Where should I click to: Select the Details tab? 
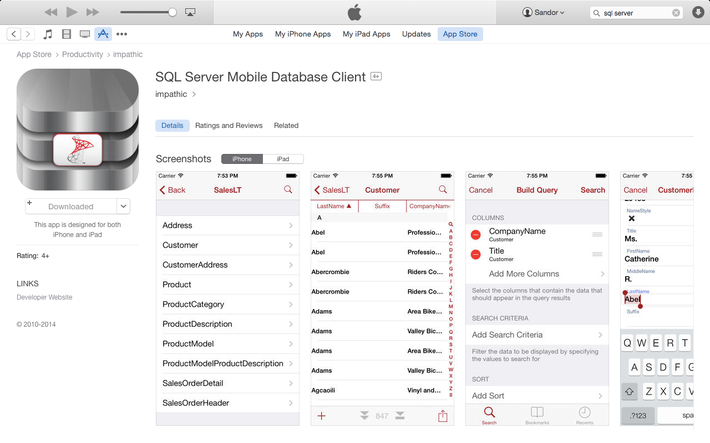click(172, 125)
